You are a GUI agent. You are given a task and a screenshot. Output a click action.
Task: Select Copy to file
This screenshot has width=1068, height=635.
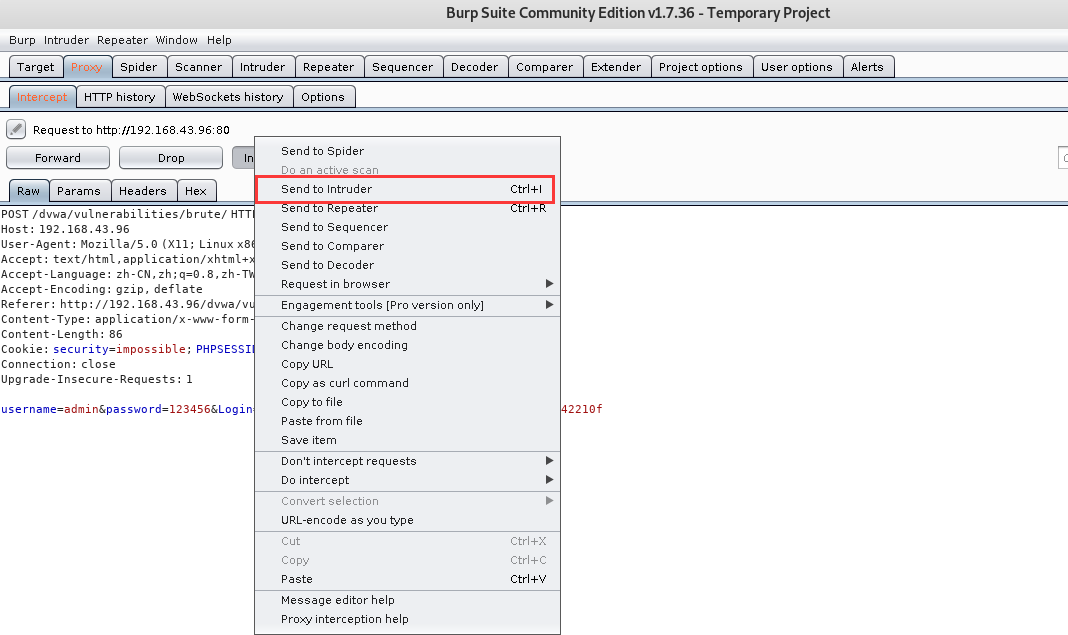pos(407,402)
